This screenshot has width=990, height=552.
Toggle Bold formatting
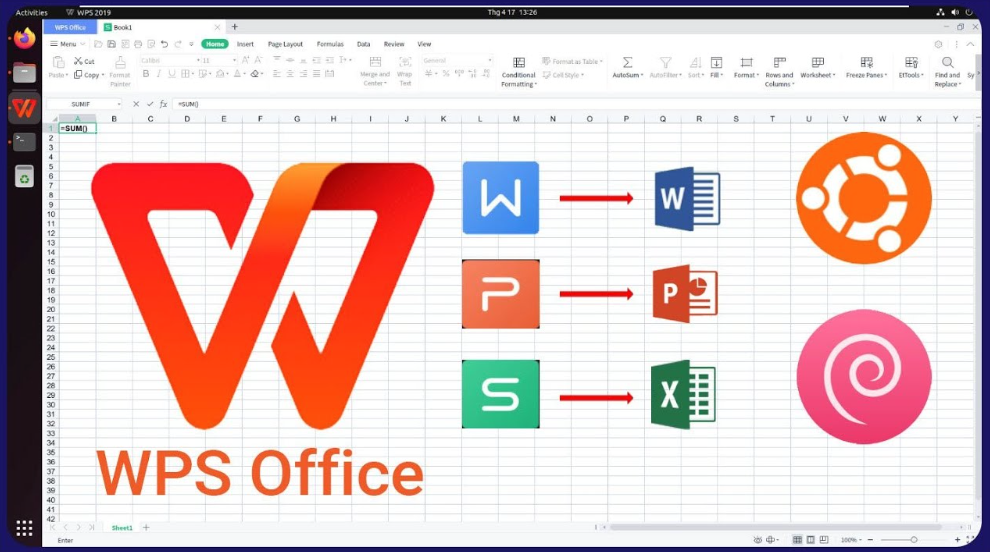(146, 74)
